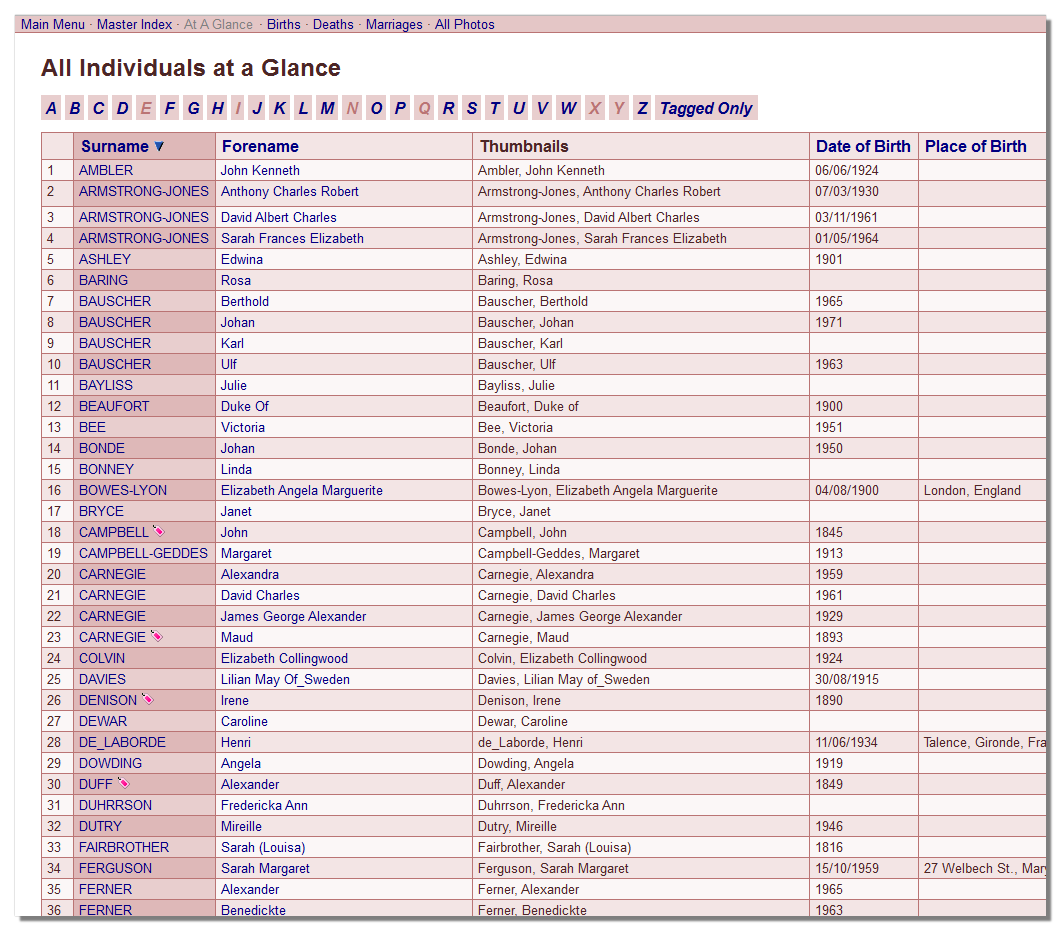This screenshot has height=931, width=1061.
Task: Open BONNEY surname link
Action: click(106, 469)
